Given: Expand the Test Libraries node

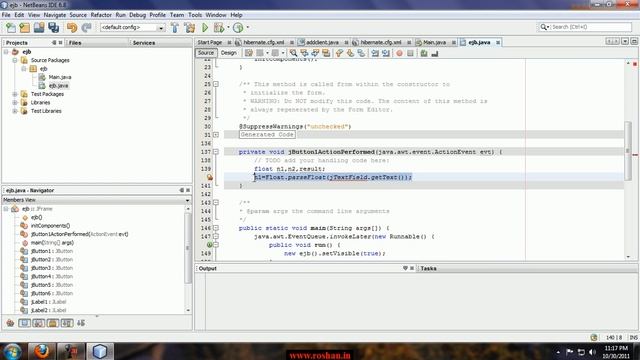Looking at the screenshot, I should coord(15,111).
